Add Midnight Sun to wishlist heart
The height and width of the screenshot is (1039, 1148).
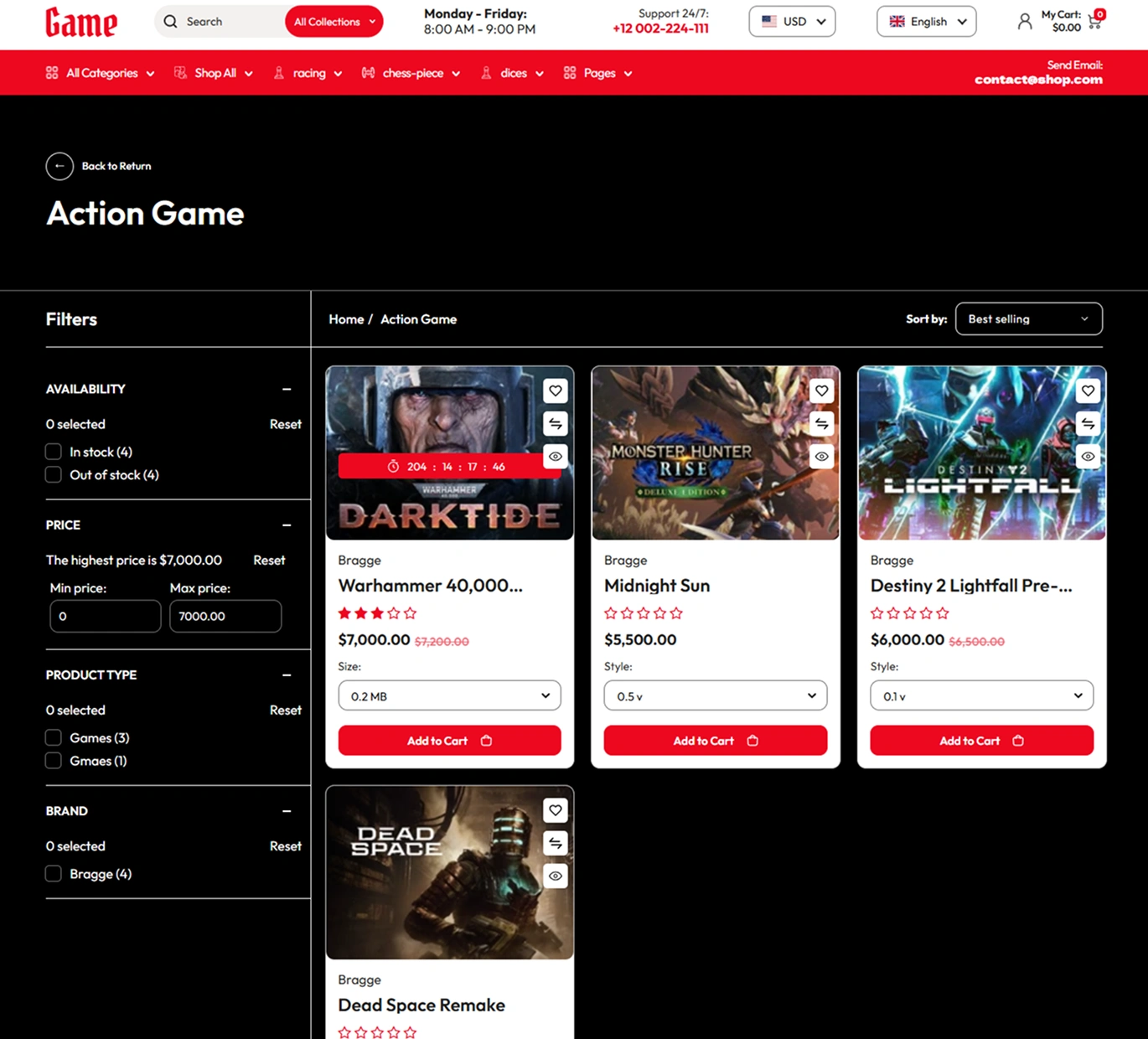point(822,390)
